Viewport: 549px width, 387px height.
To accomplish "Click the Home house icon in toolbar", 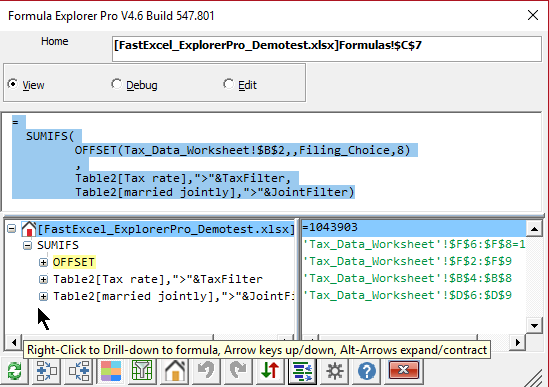I will click(175, 371).
